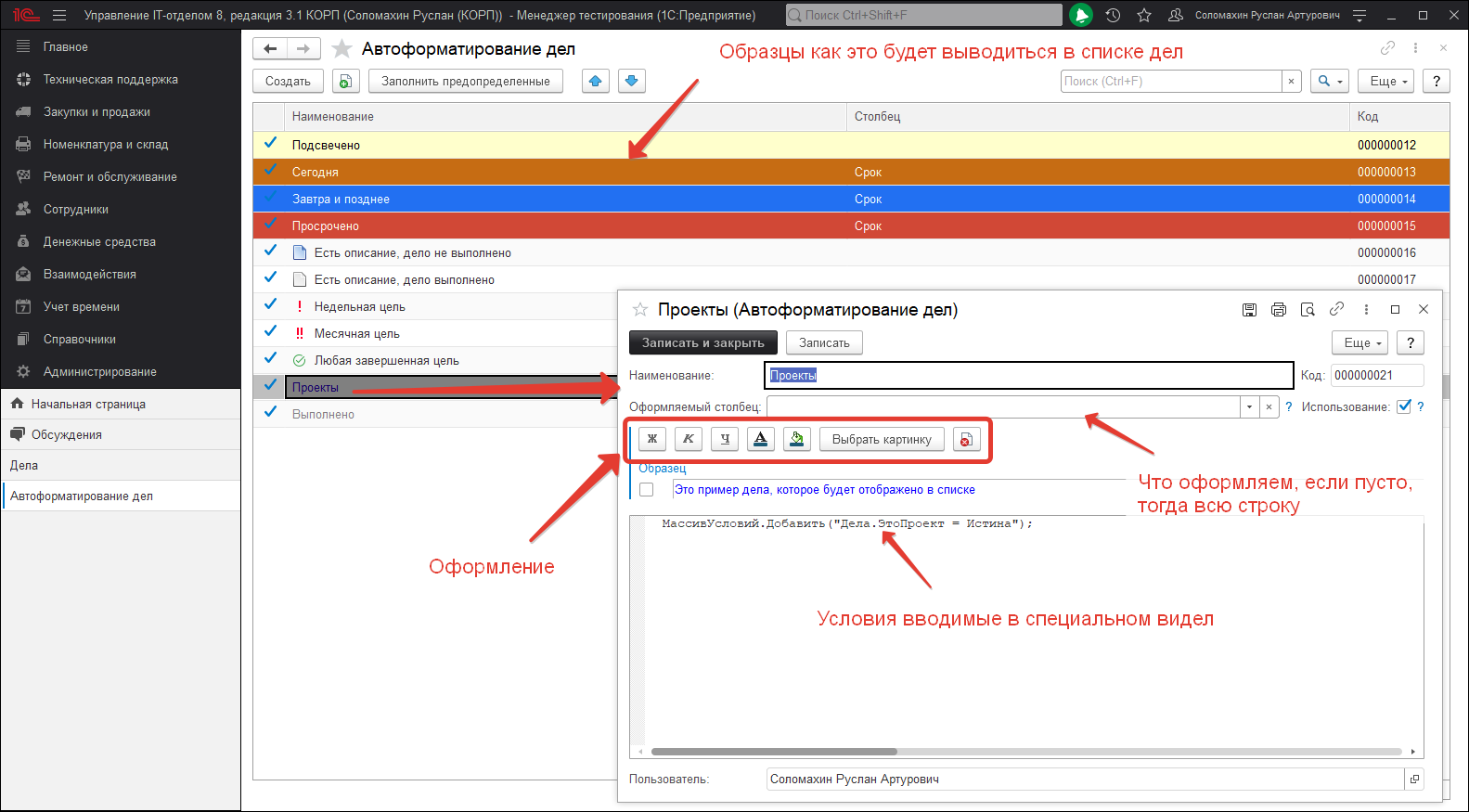Toggle the Использование checkbox

(1404, 406)
